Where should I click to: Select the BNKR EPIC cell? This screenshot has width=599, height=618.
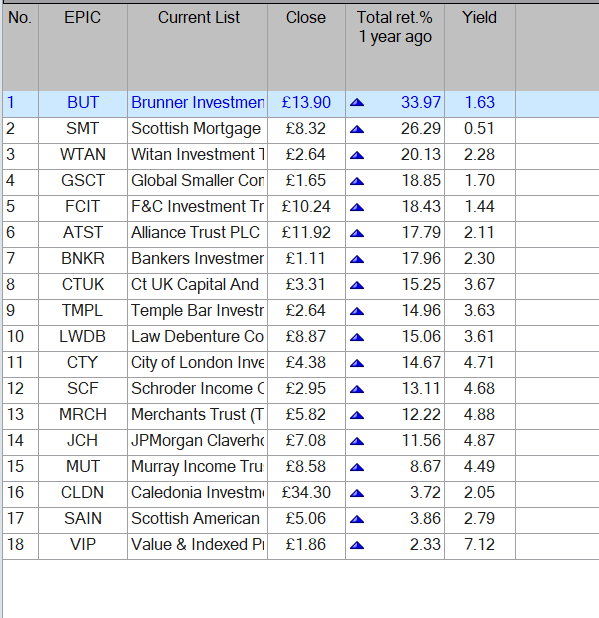coord(83,259)
